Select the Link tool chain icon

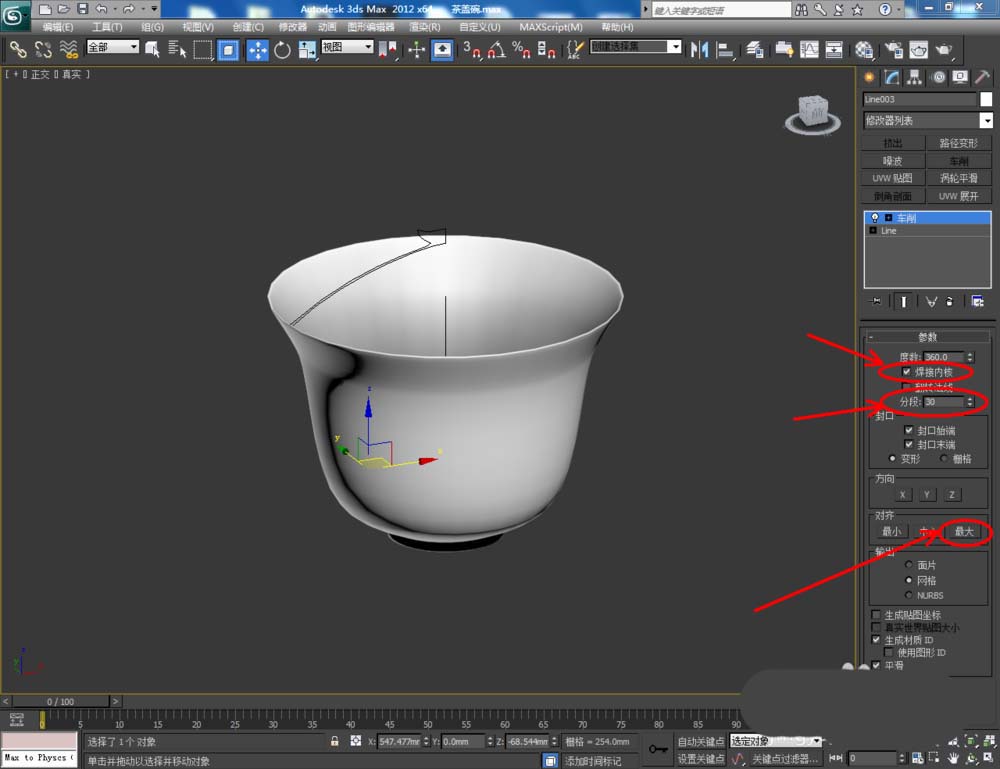click(18, 49)
